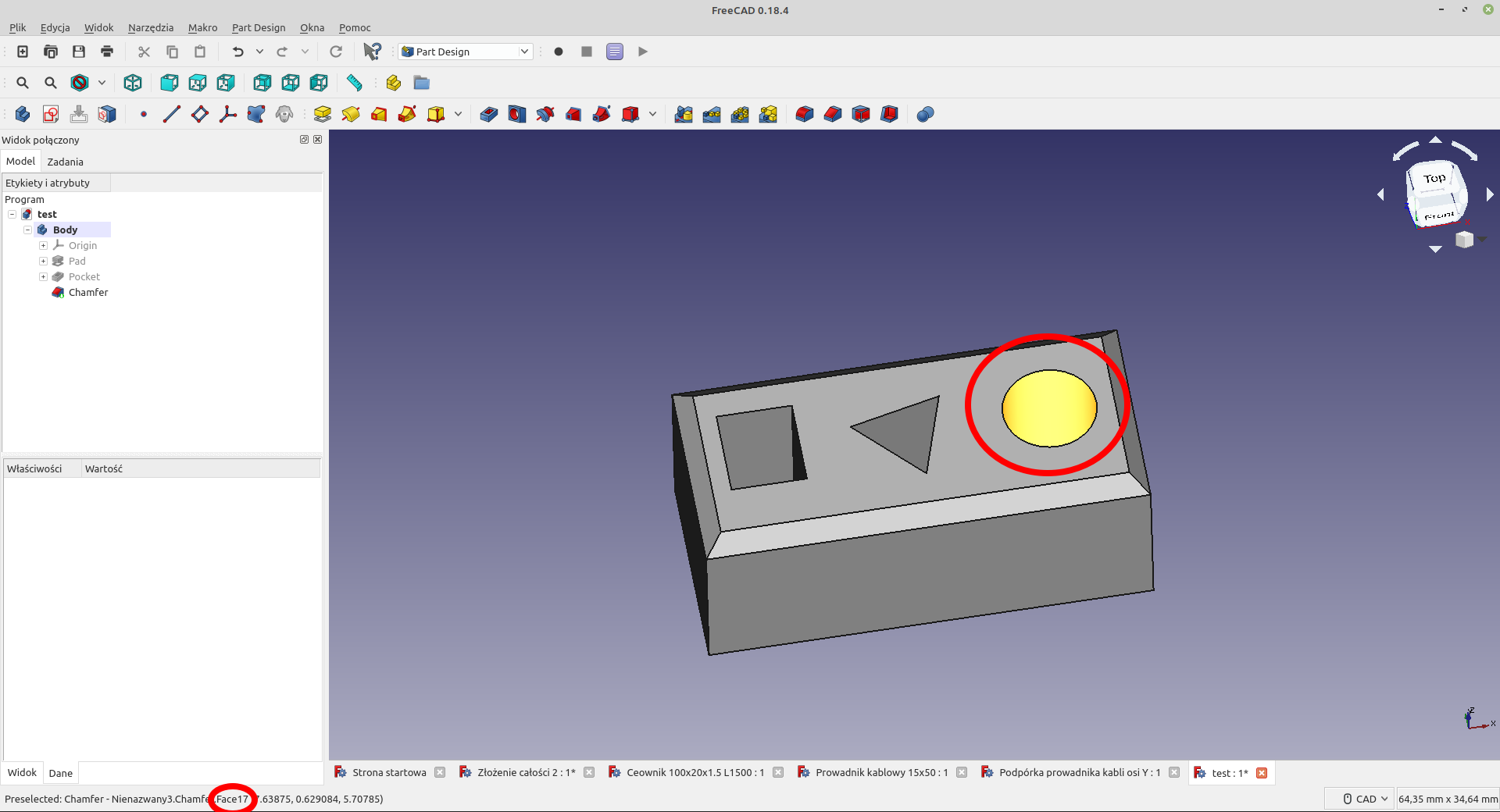Apply the Chamfer tool
This screenshot has width=1500, height=812.
click(x=833, y=114)
